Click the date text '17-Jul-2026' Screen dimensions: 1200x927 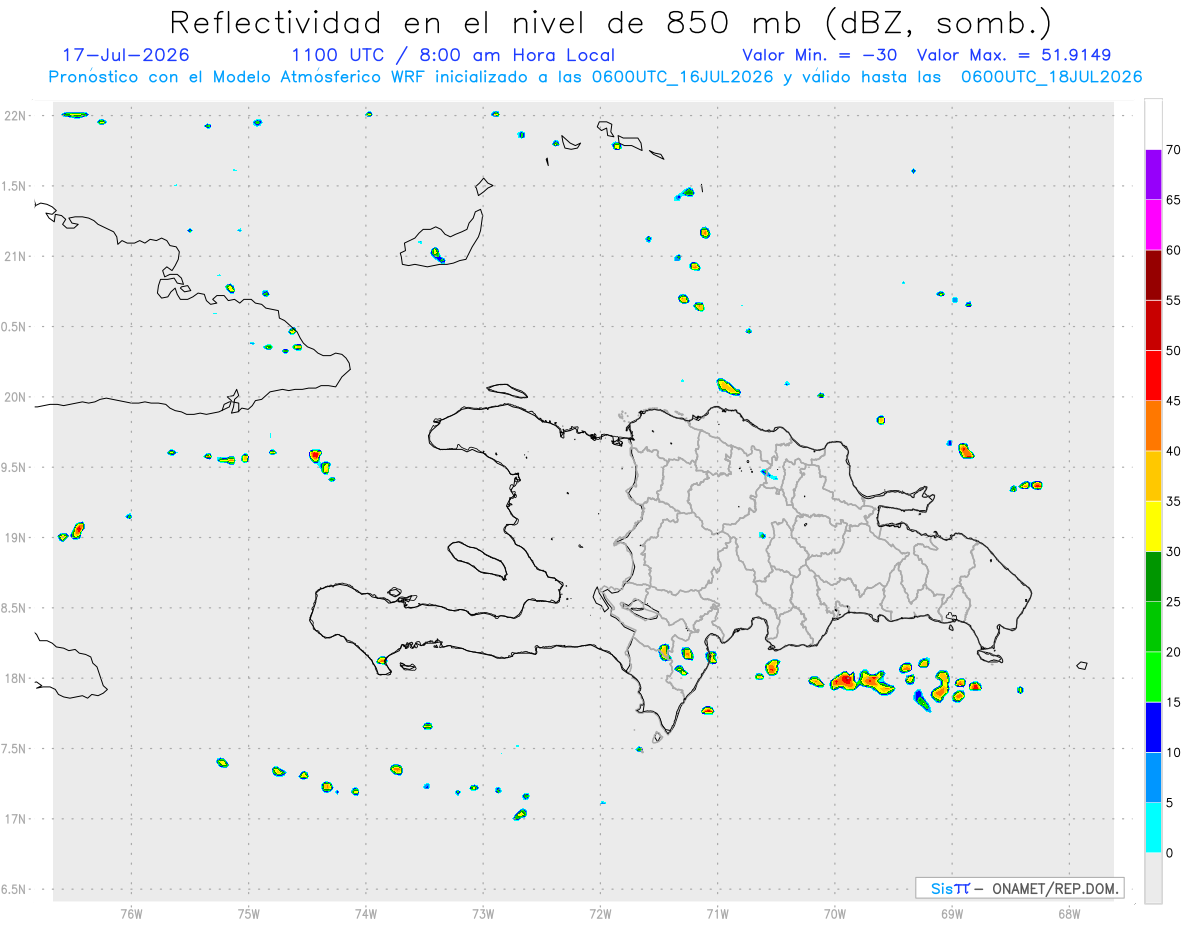coord(126,55)
